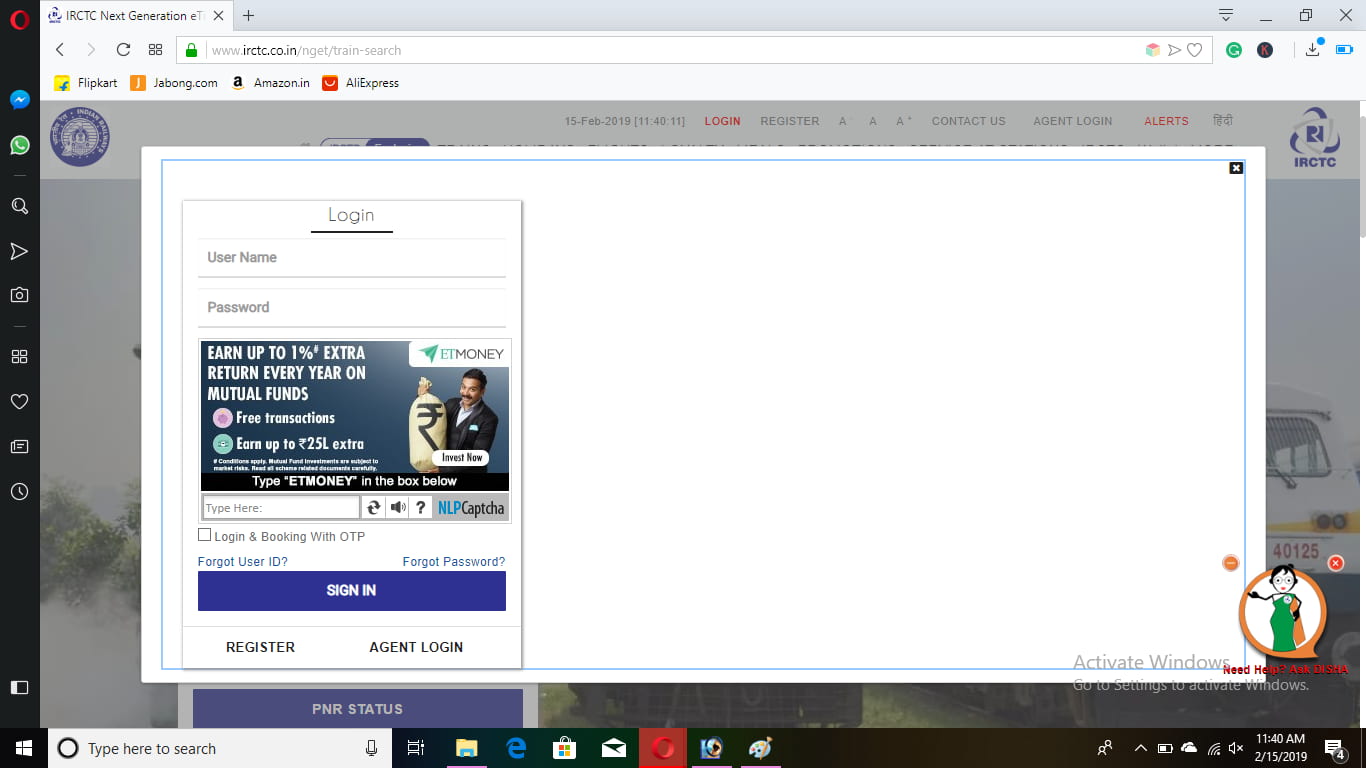The width and height of the screenshot is (1366, 768).
Task: Reload the IRCTC page
Action: click(123, 50)
